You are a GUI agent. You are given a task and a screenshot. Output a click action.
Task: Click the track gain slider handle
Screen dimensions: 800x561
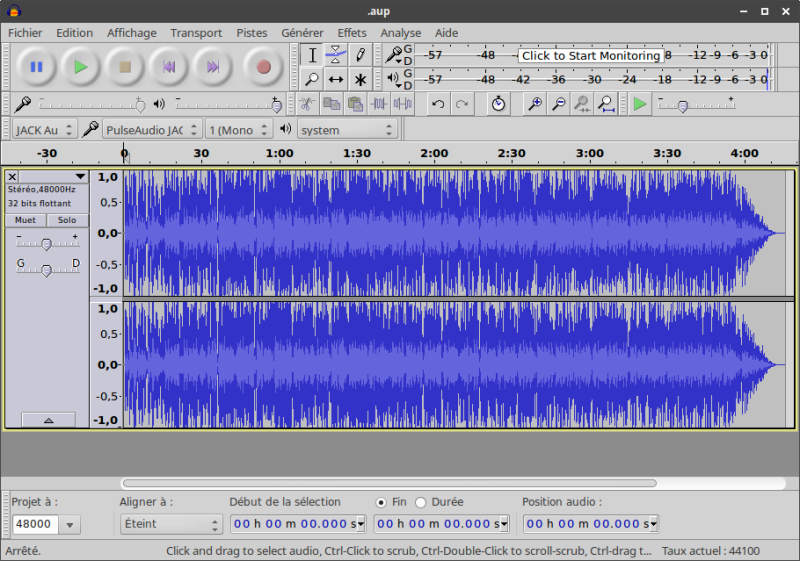tap(46, 244)
